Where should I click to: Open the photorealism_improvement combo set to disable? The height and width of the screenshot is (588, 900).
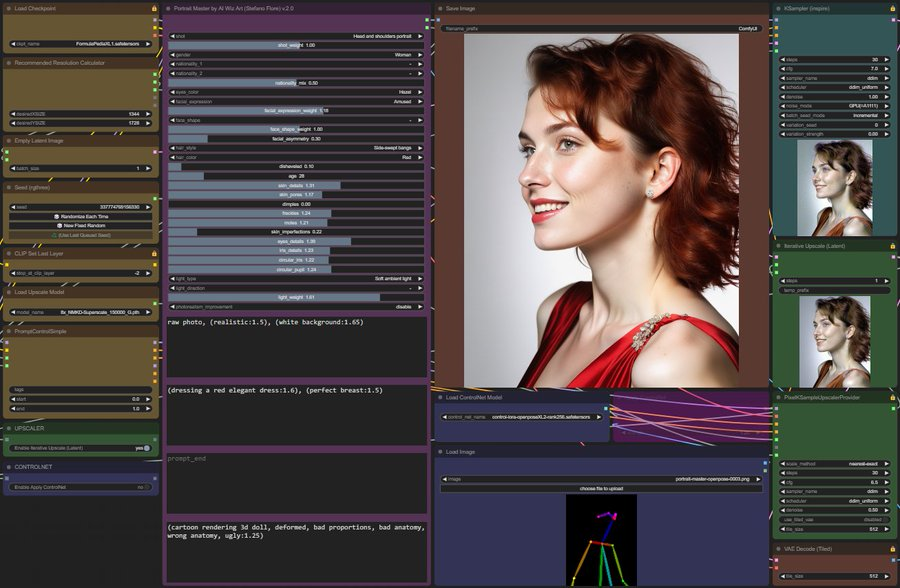(296, 307)
